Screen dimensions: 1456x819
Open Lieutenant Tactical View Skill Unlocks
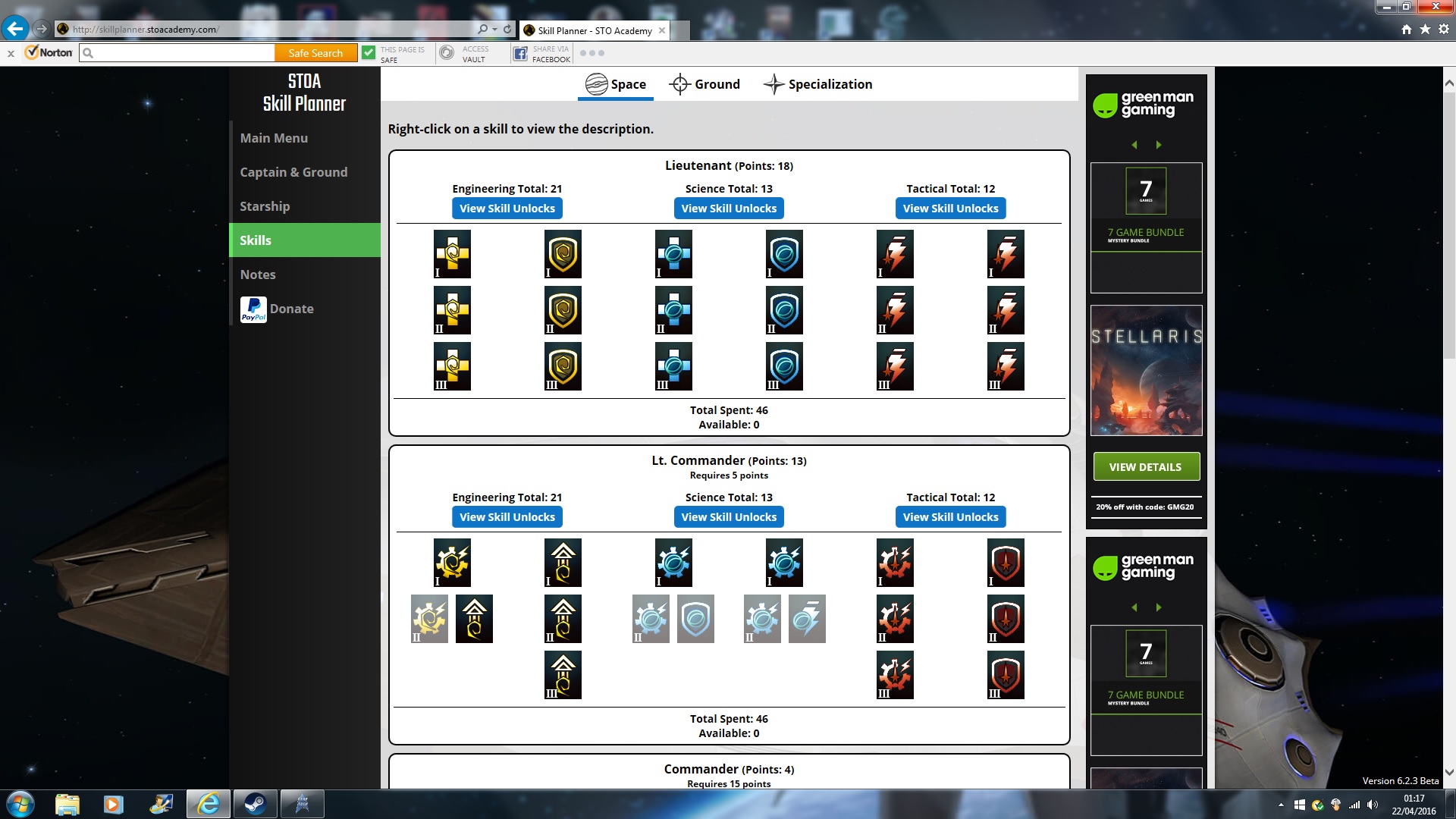pos(950,209)
